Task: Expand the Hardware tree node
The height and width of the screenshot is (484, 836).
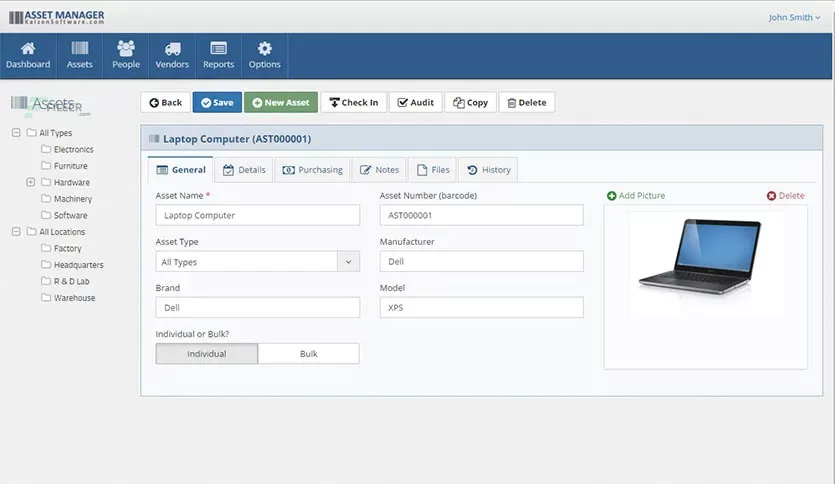Action: coord(30,182)
